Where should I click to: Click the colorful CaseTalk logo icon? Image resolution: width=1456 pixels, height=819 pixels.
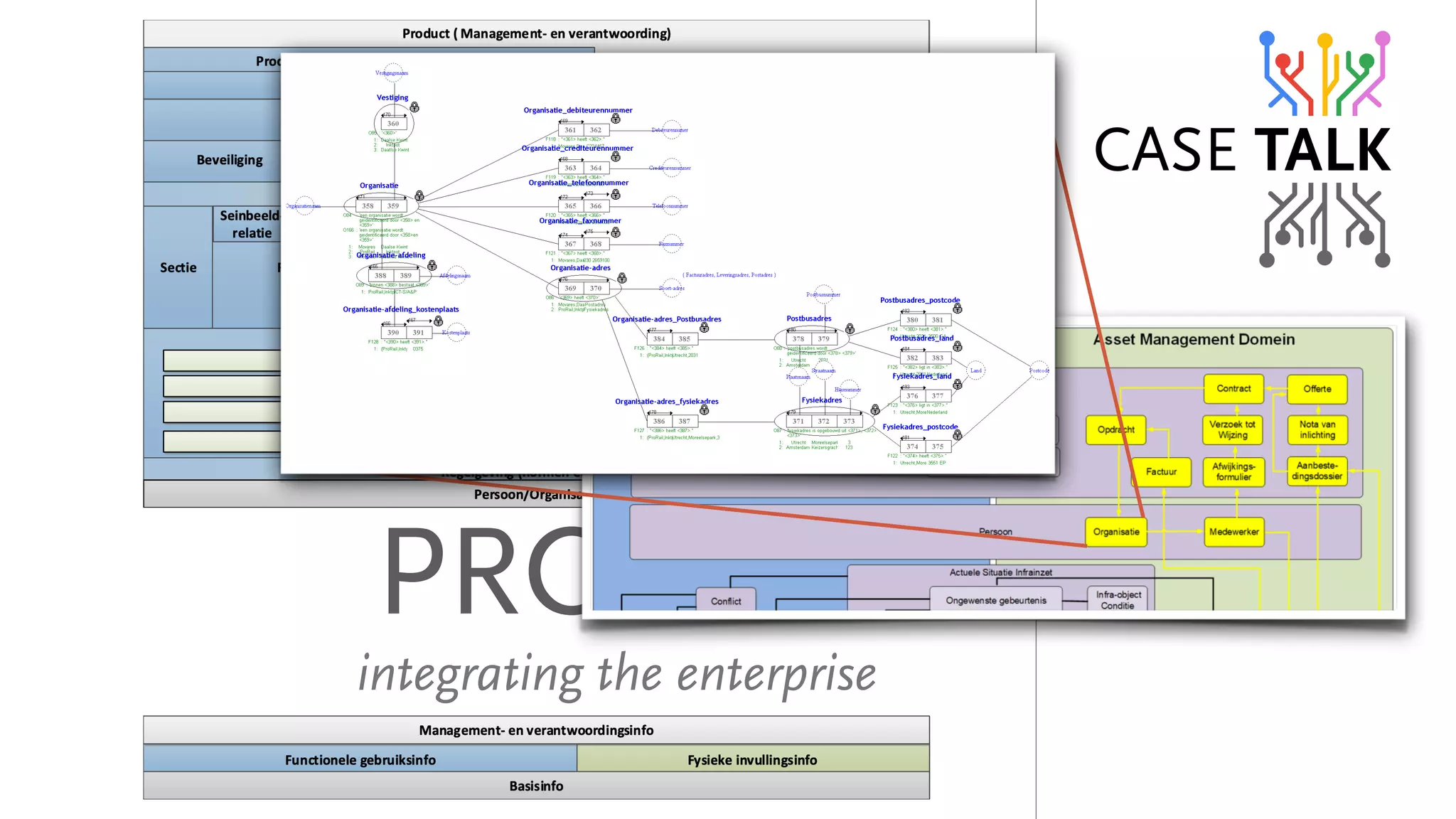point(1324,74)
